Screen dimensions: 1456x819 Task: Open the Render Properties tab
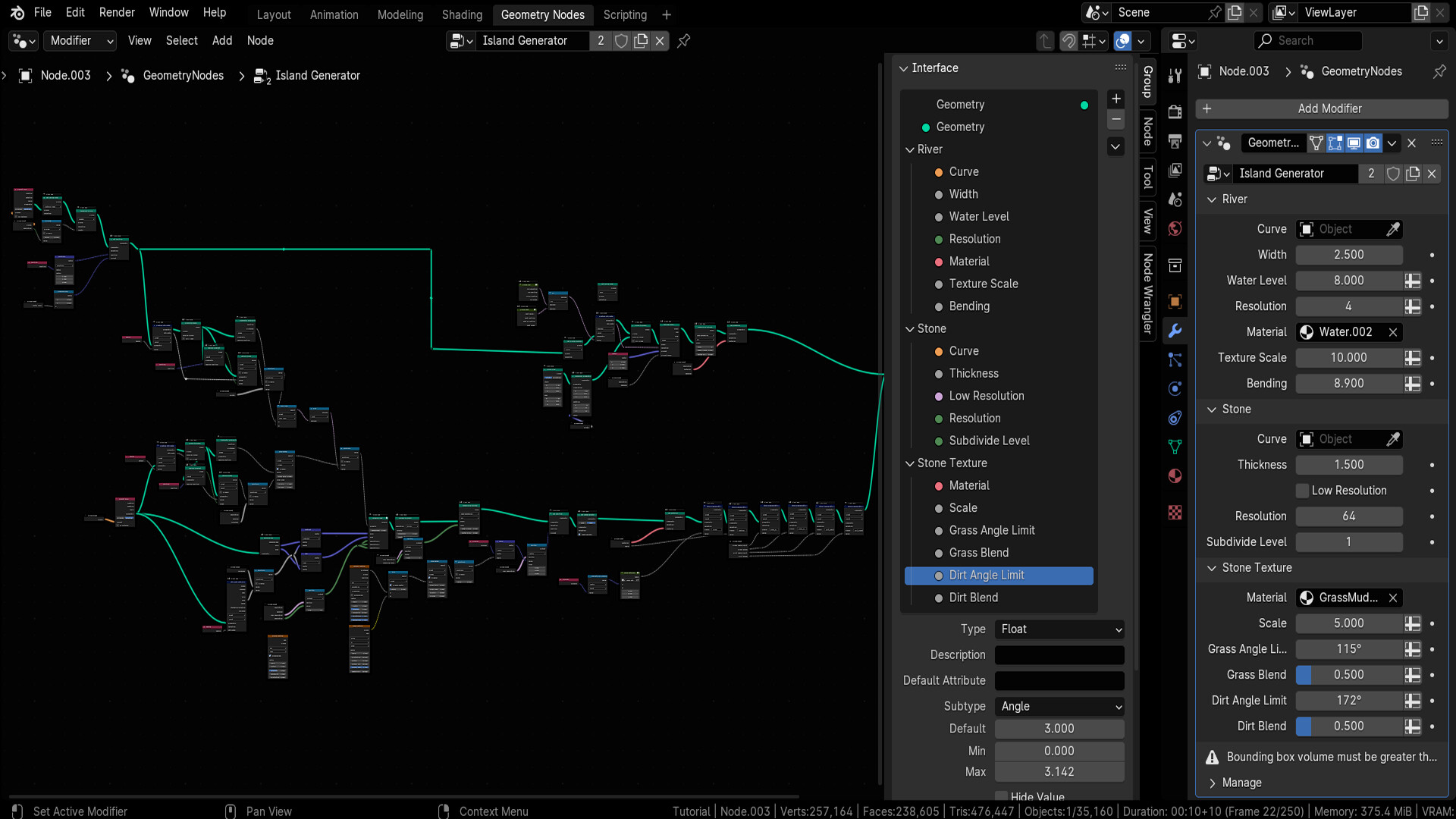1175,111
